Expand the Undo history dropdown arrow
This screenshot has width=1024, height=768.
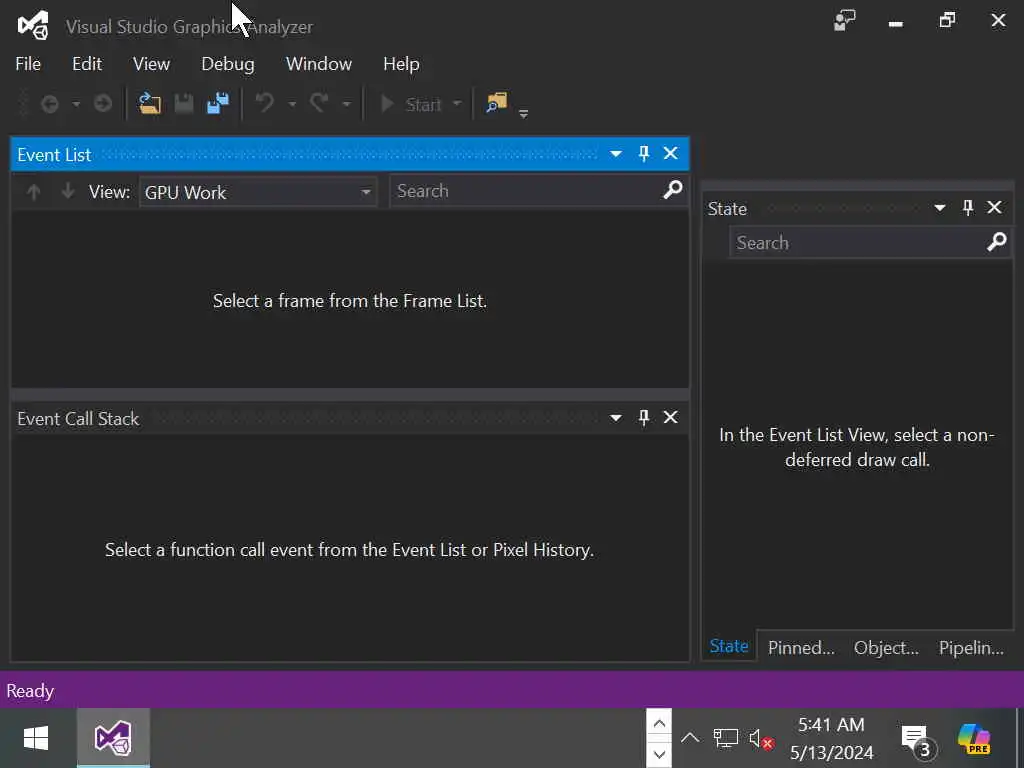[292, 104]
